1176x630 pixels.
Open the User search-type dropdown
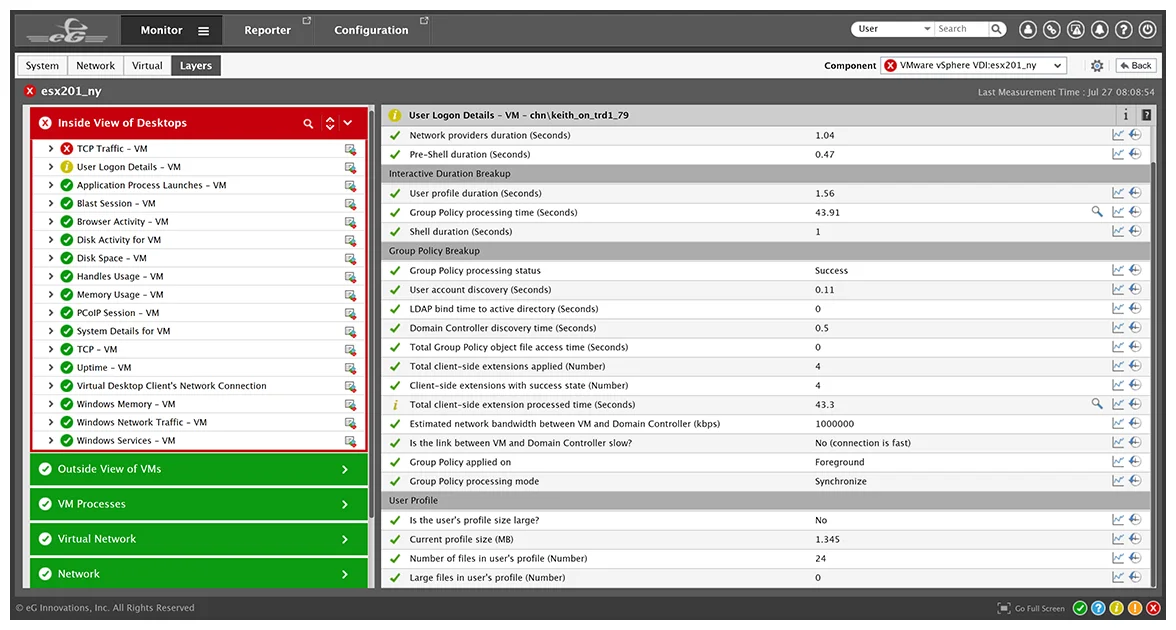coord(892,29)
